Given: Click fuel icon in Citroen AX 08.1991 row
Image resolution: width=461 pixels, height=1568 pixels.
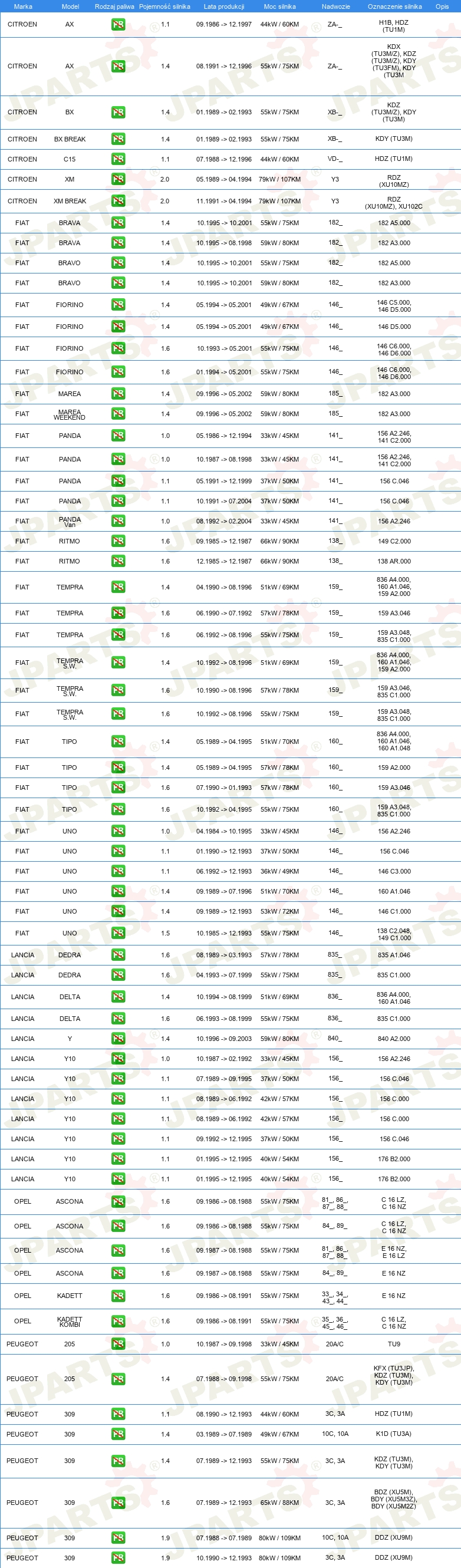Looking at the screenshot, I should click(118, 67).
